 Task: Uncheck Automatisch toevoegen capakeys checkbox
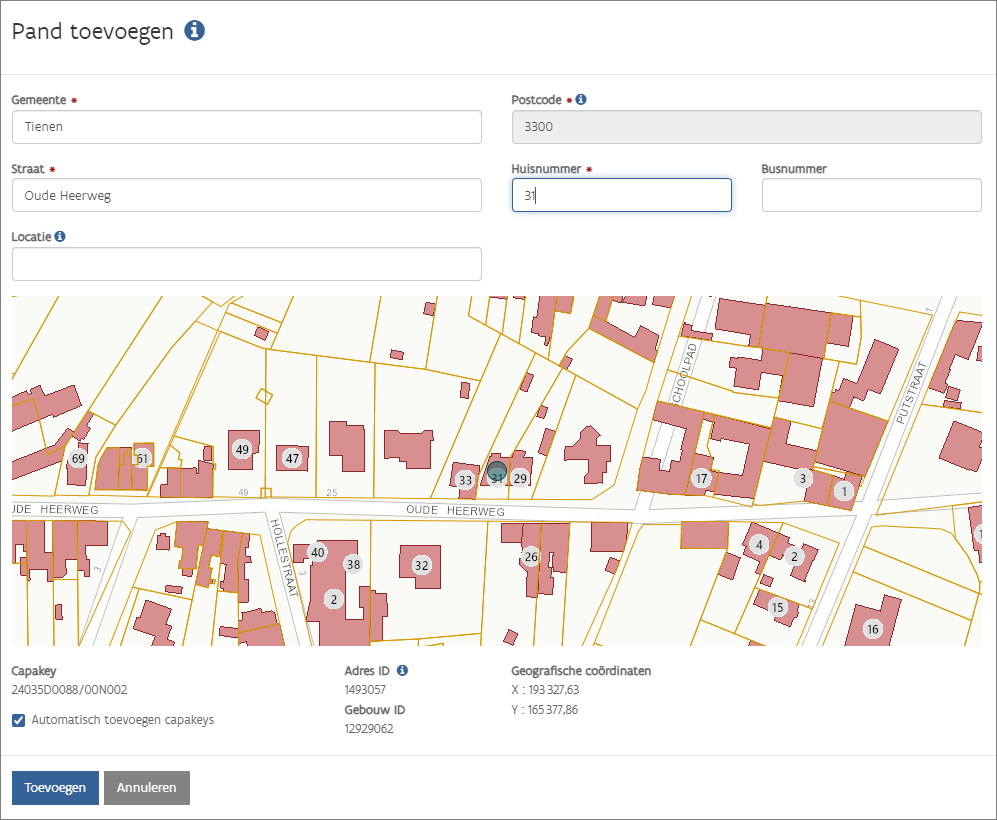coord(19,720)
